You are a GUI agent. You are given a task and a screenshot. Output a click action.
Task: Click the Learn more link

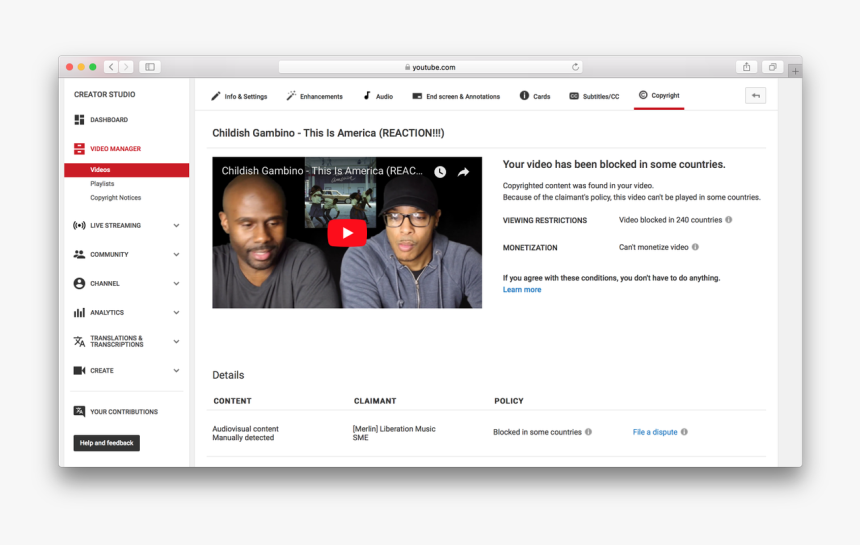pos(522,290)
